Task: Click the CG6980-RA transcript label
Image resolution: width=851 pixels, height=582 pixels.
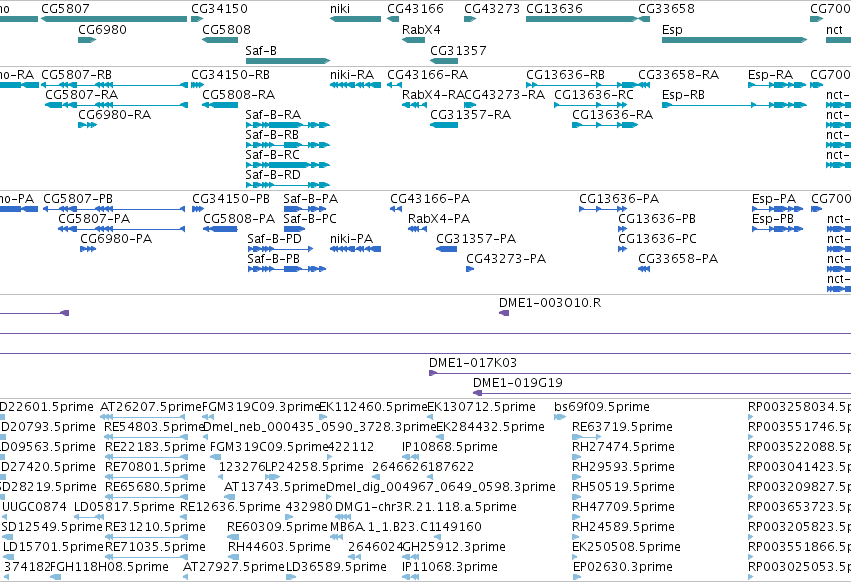Action: [x=115, y=115]
